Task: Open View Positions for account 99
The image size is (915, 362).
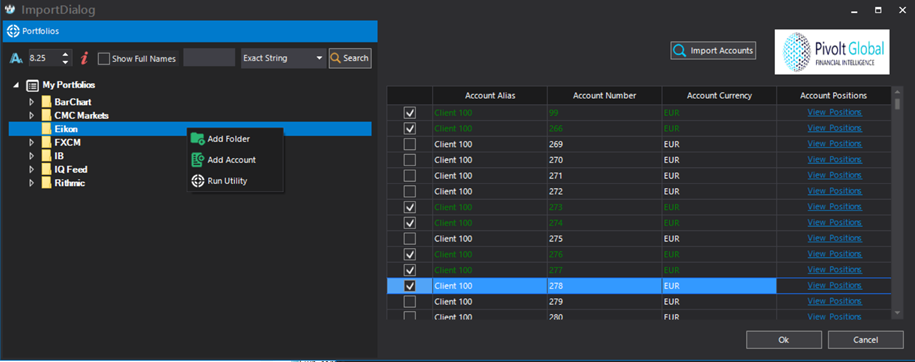Action: point(834,112)
